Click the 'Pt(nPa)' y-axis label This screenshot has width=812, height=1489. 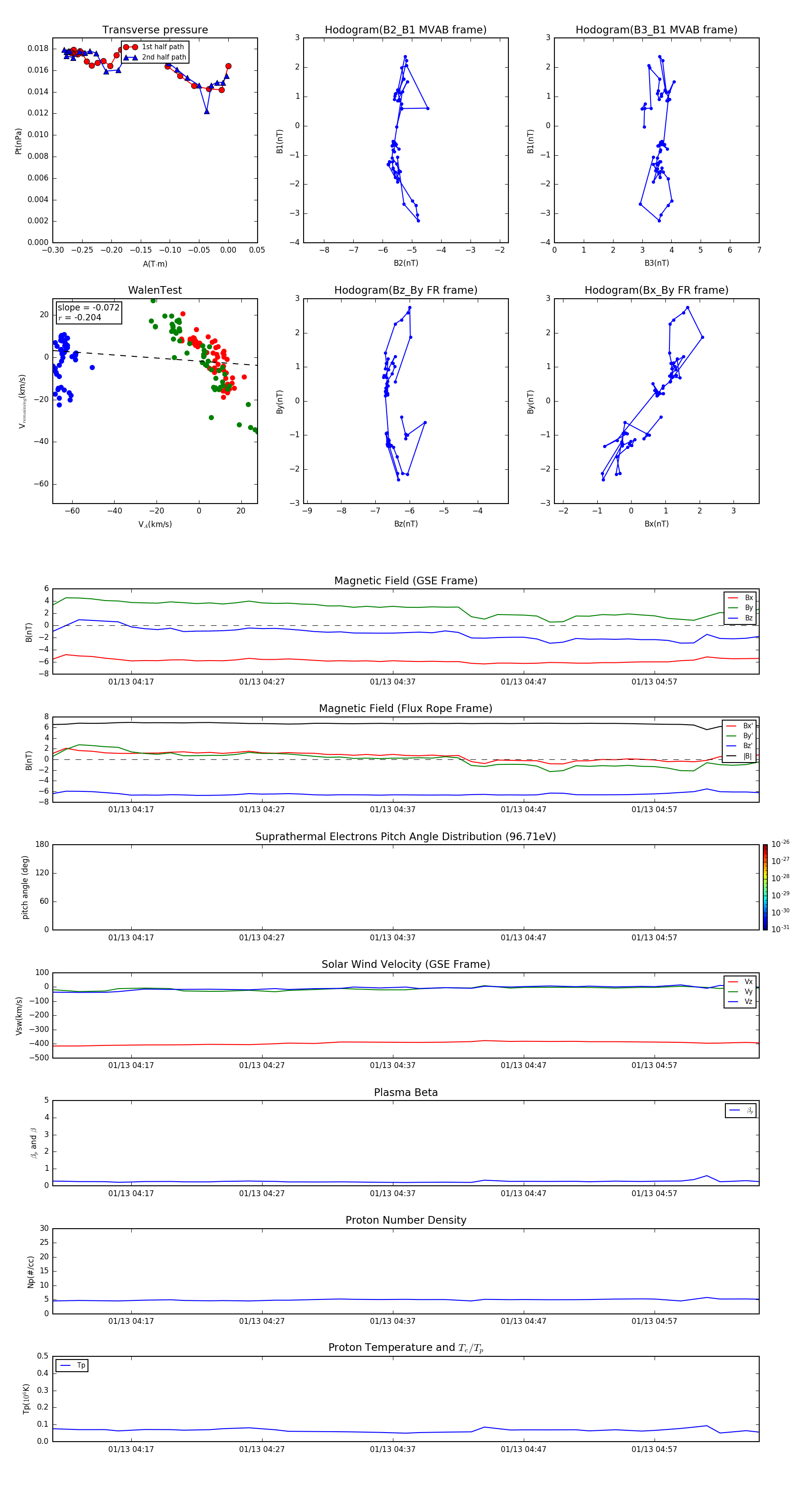pos(18,141)
